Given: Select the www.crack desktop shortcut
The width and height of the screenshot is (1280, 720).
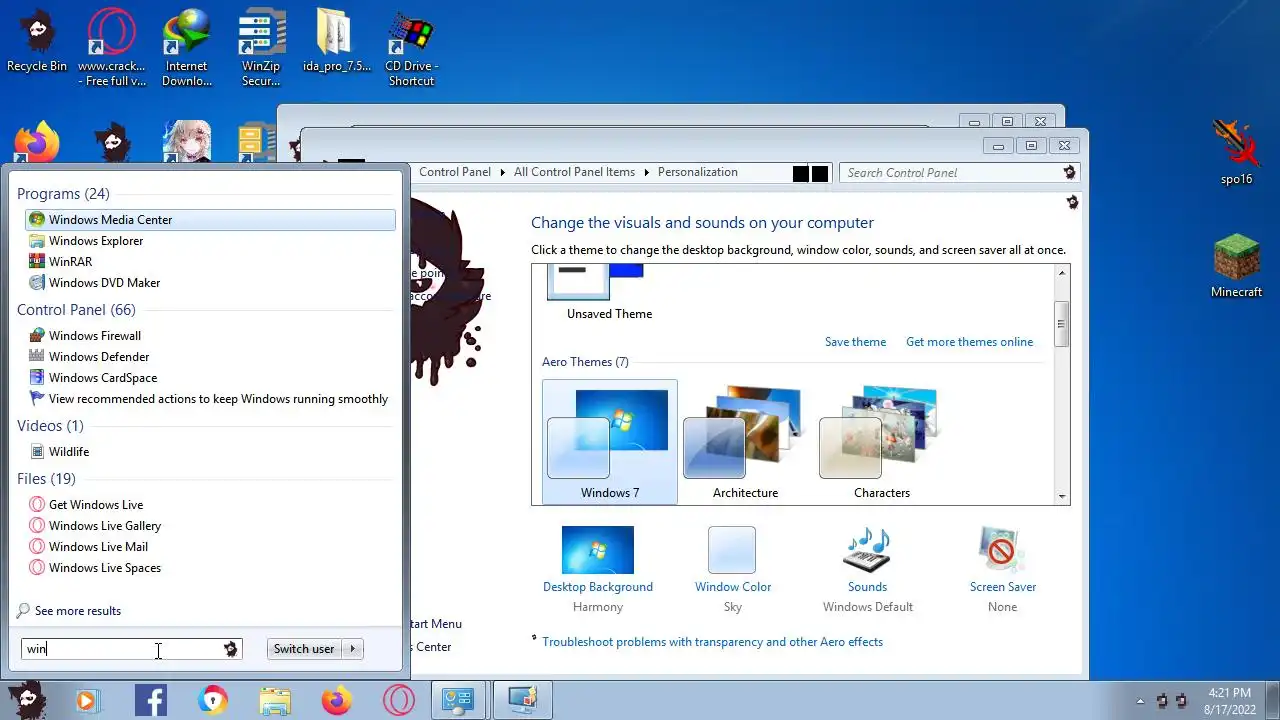Looking at the screenshot, I should pyautogui.click(x=112, y=48).
